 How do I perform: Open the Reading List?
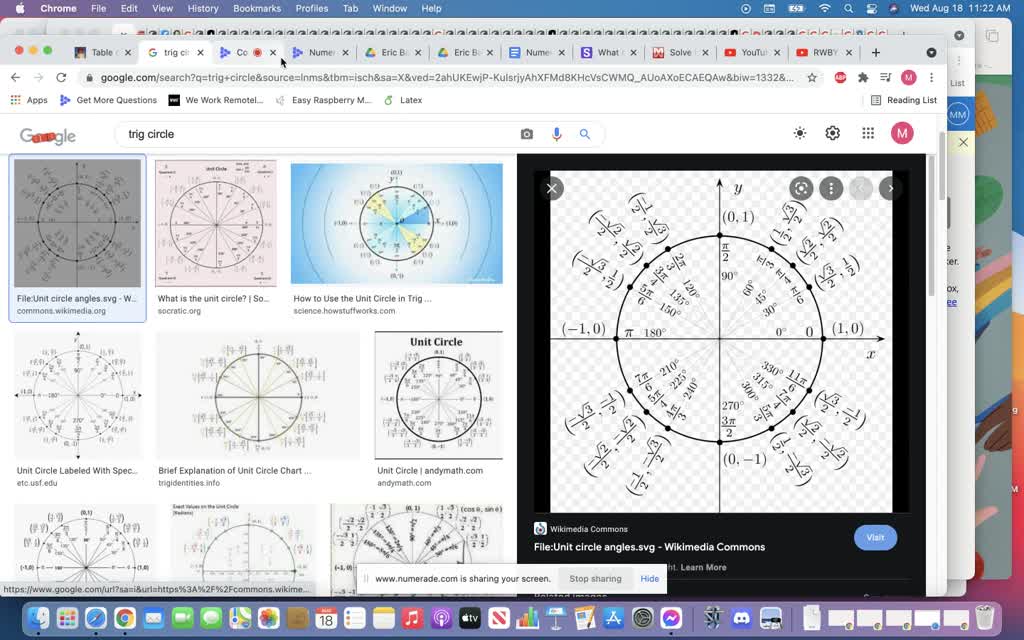[x=904, y=100]
